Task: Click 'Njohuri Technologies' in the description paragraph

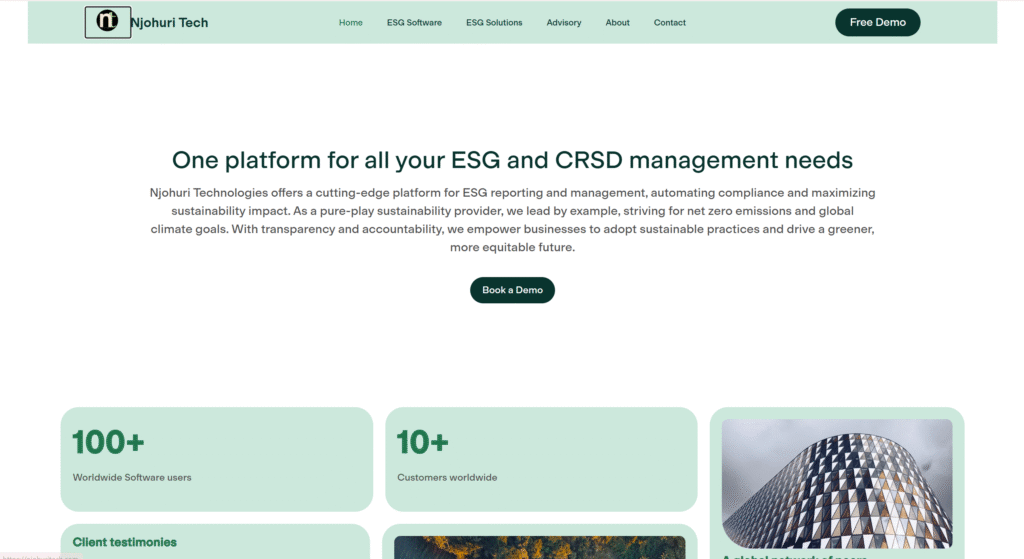Action: pos(211,192)
